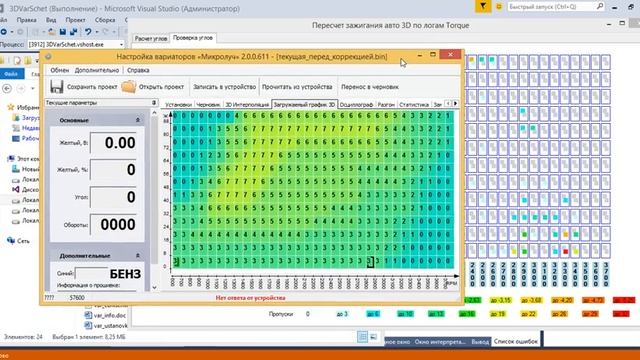Open the Список ошибок tab
The width and height of the screenshot is (640, 360).
click(516, 341)
